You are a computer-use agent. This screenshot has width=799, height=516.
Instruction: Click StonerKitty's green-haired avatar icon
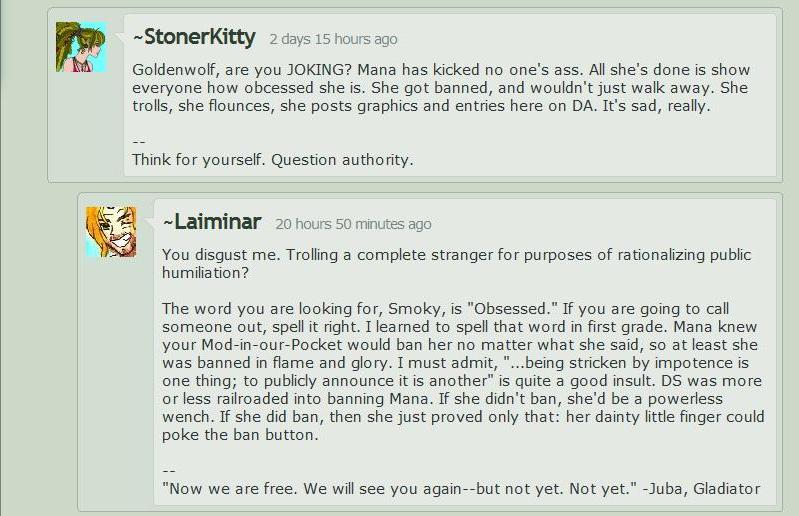point(81,47)
